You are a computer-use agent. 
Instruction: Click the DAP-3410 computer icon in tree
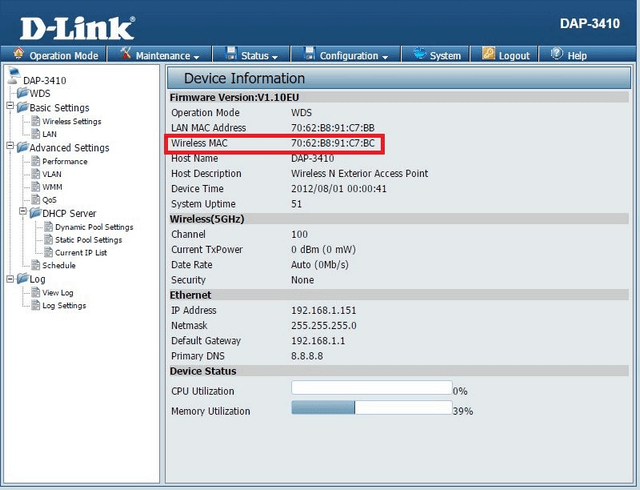(13, 80)
